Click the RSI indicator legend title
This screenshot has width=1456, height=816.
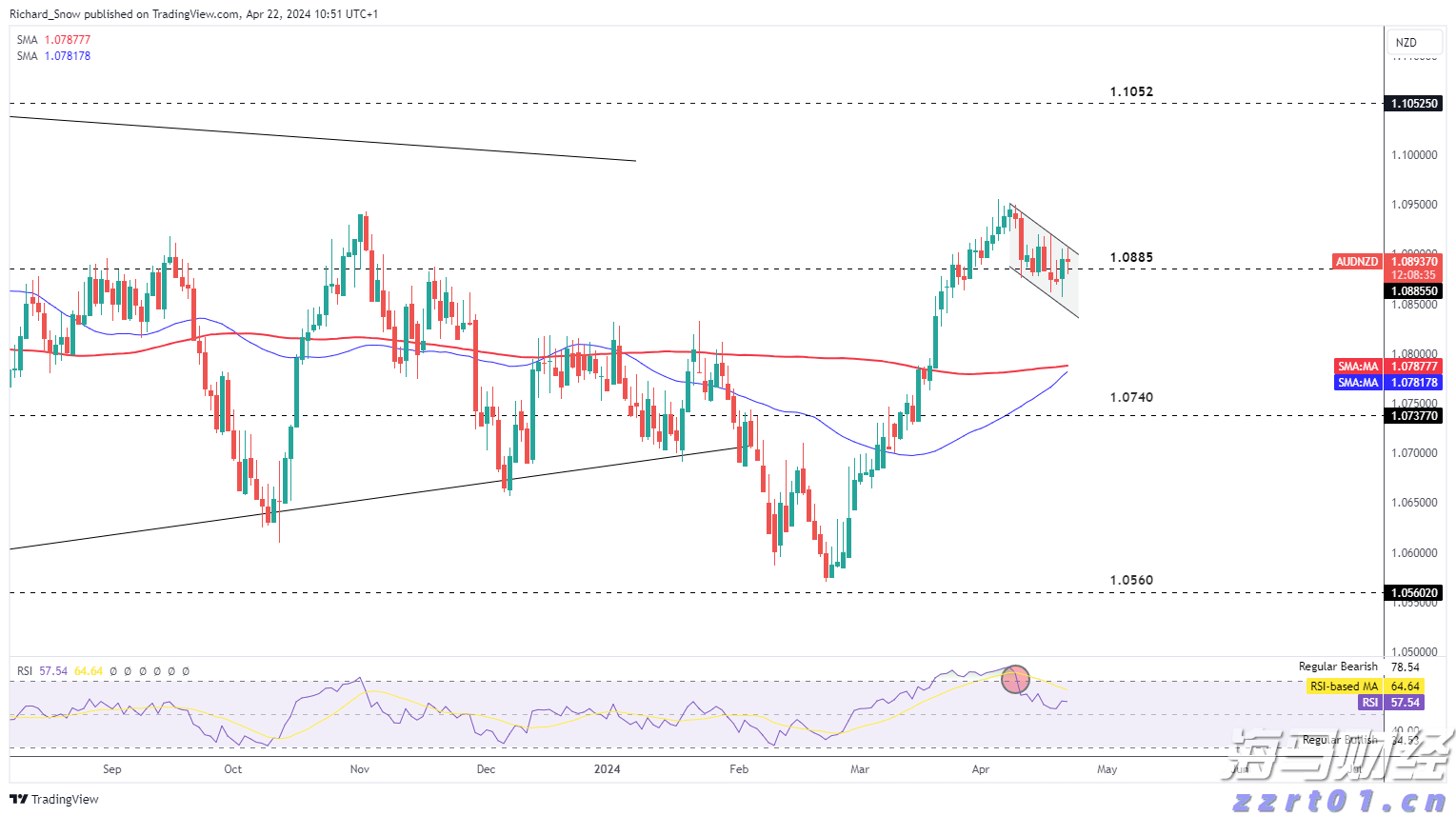[25, 671]
